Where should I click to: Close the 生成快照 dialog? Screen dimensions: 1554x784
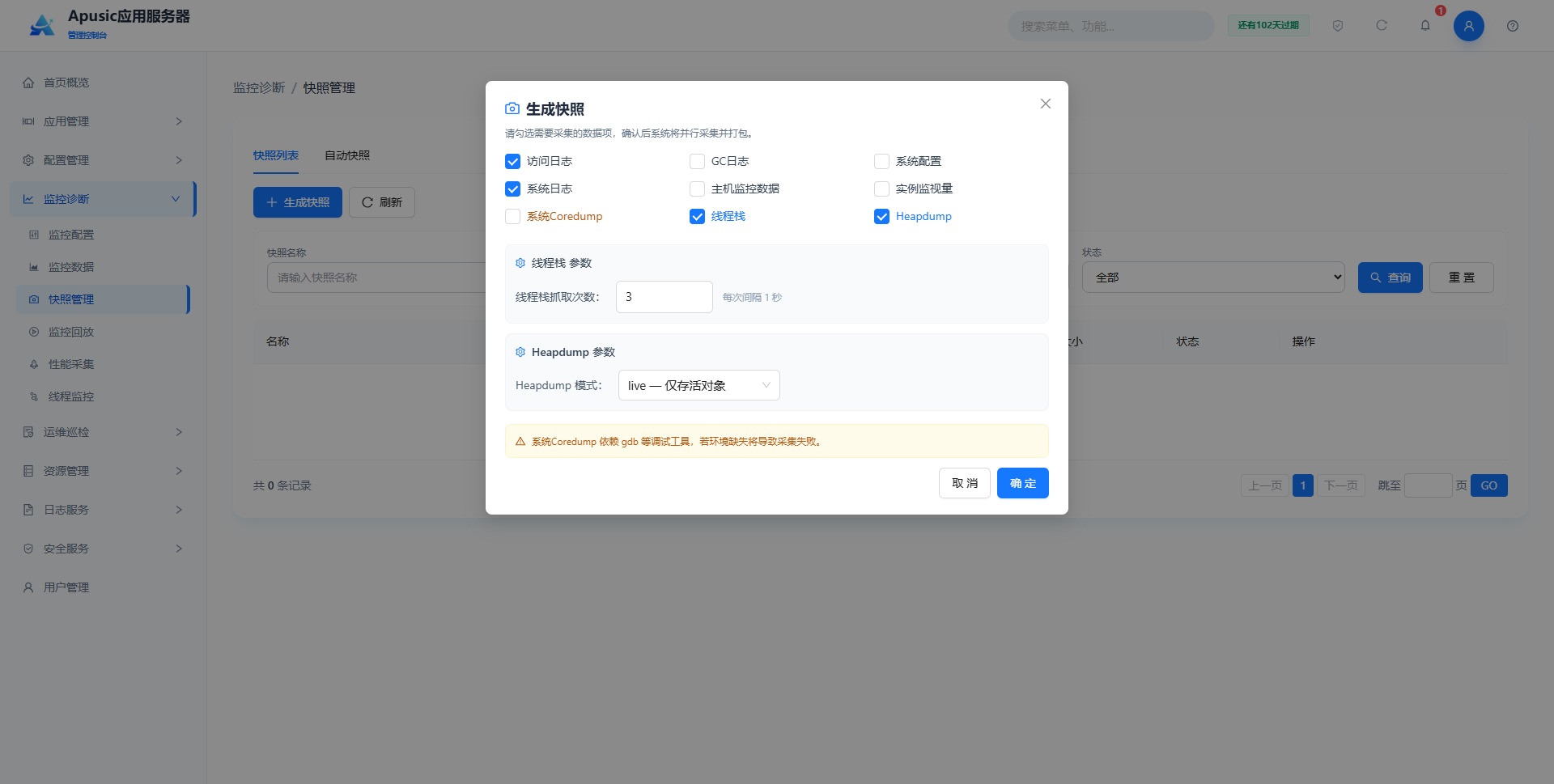(x=1046, y=104)
